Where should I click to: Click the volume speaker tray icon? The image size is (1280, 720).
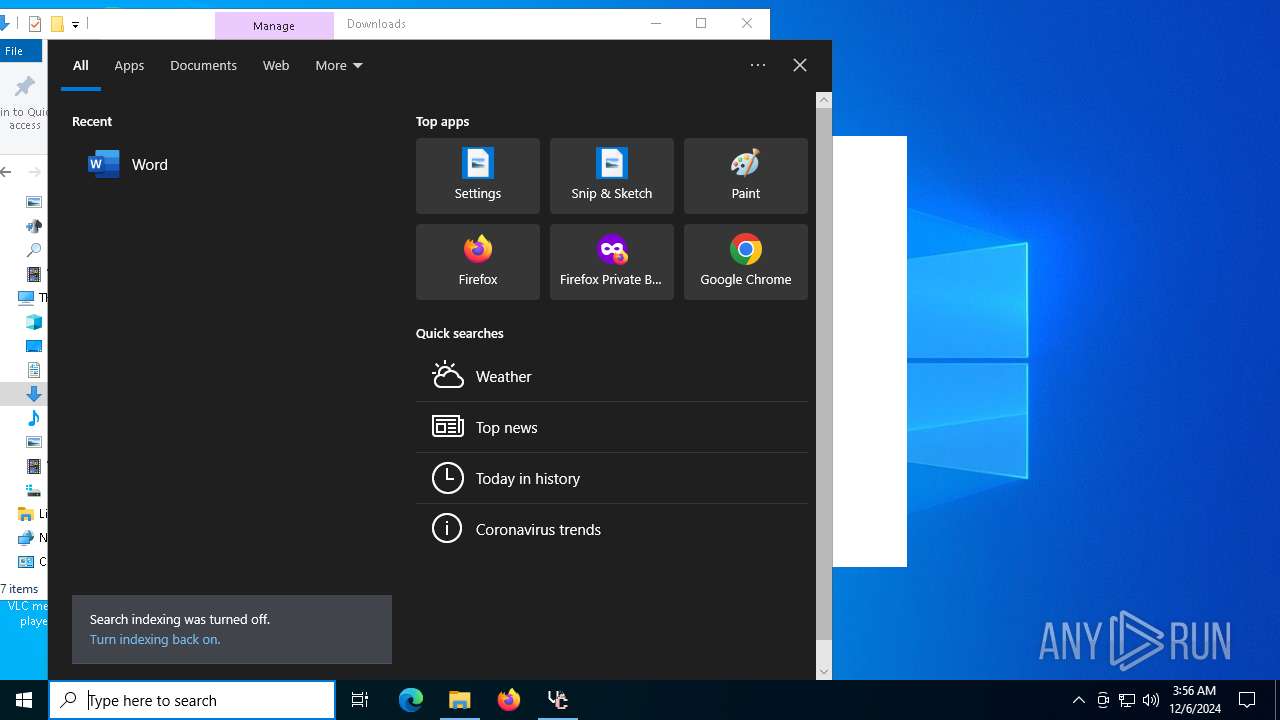tap(1151, 700)
